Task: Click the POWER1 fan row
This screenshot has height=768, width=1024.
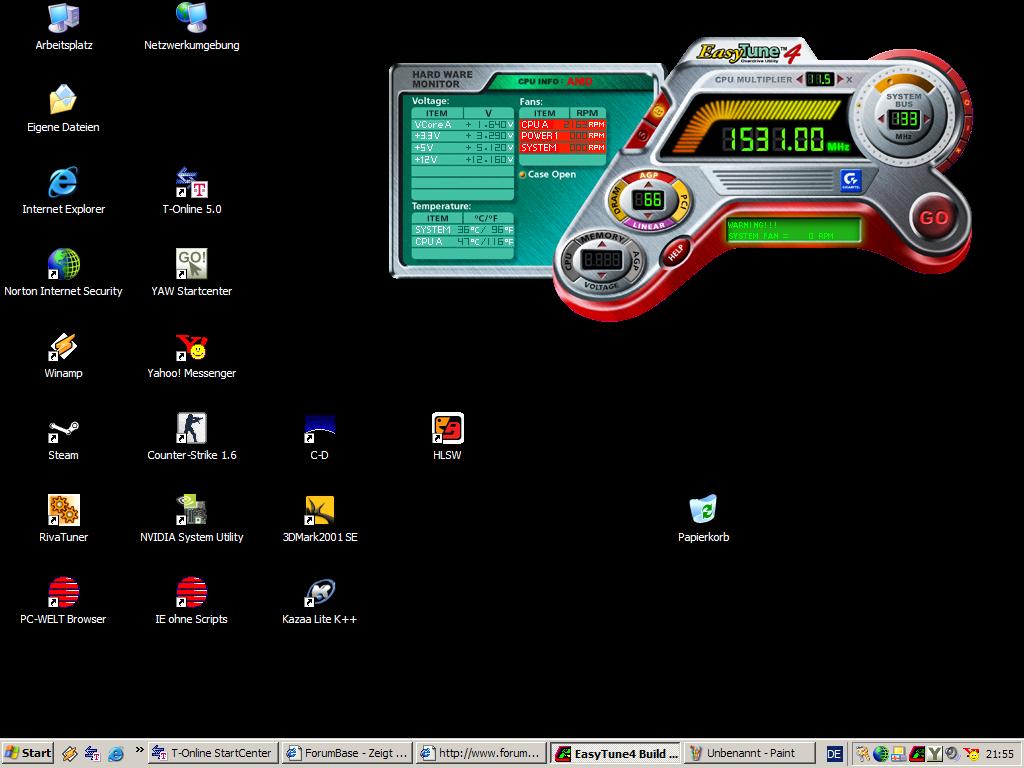Action: pyautogui.click(x=562, y=136)
